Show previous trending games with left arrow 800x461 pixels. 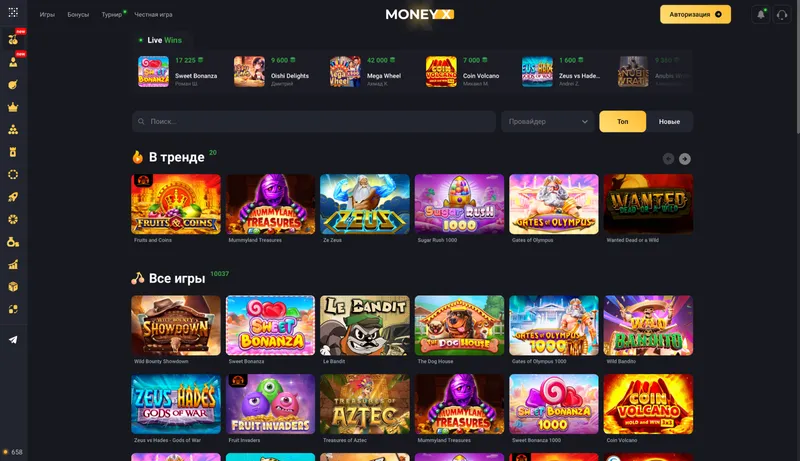(668, 159)
